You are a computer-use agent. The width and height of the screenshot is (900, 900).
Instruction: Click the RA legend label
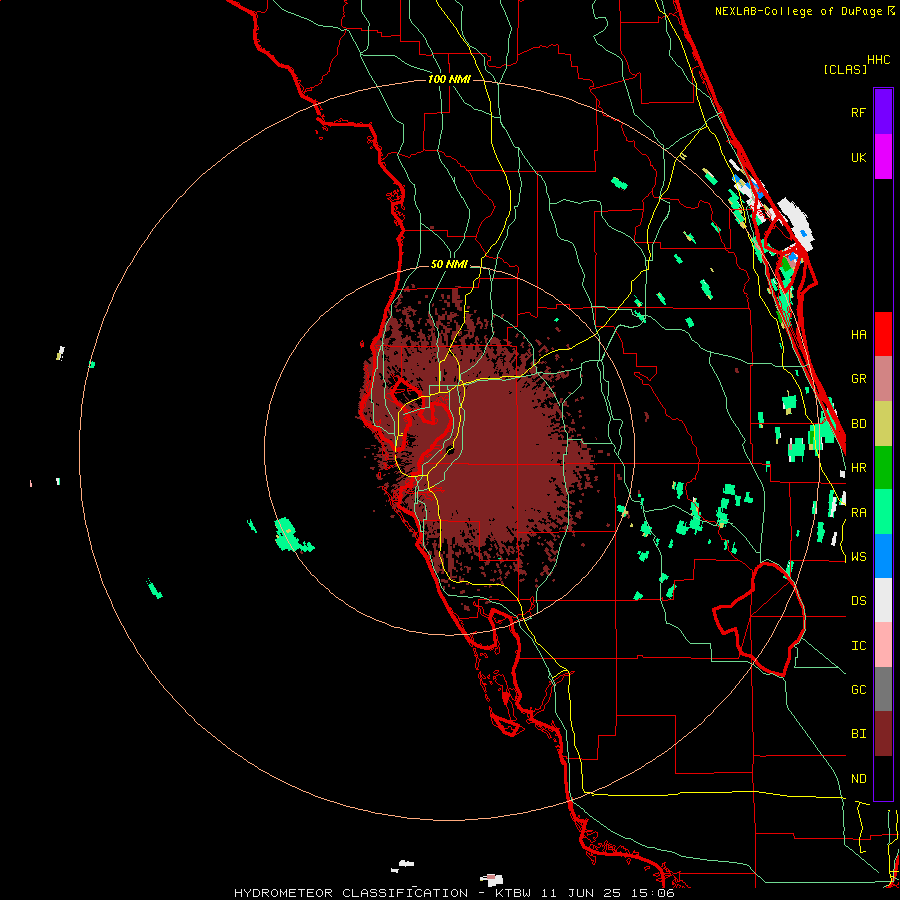(858, 513)
